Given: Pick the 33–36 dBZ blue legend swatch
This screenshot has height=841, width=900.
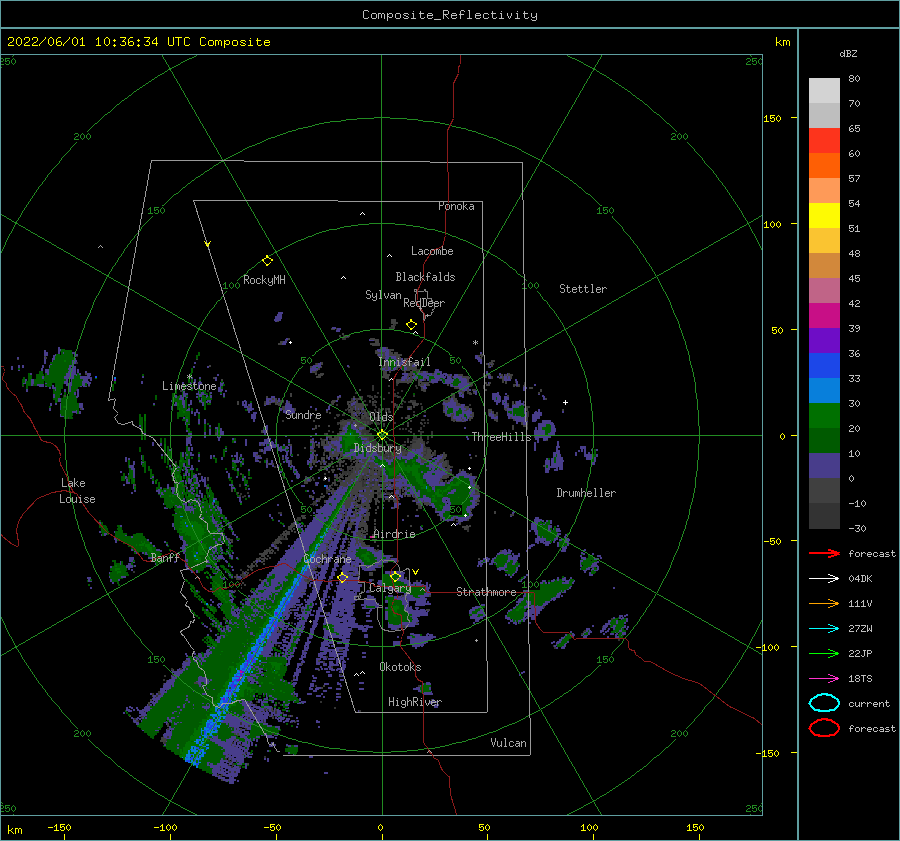Looking at the screenshot, I should (x=824, y=365).
